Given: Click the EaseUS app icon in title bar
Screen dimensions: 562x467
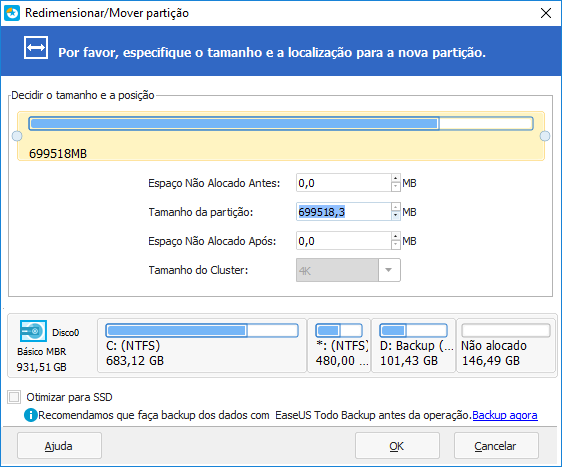Looking at the screenshot, I should (x=12, y=13).
